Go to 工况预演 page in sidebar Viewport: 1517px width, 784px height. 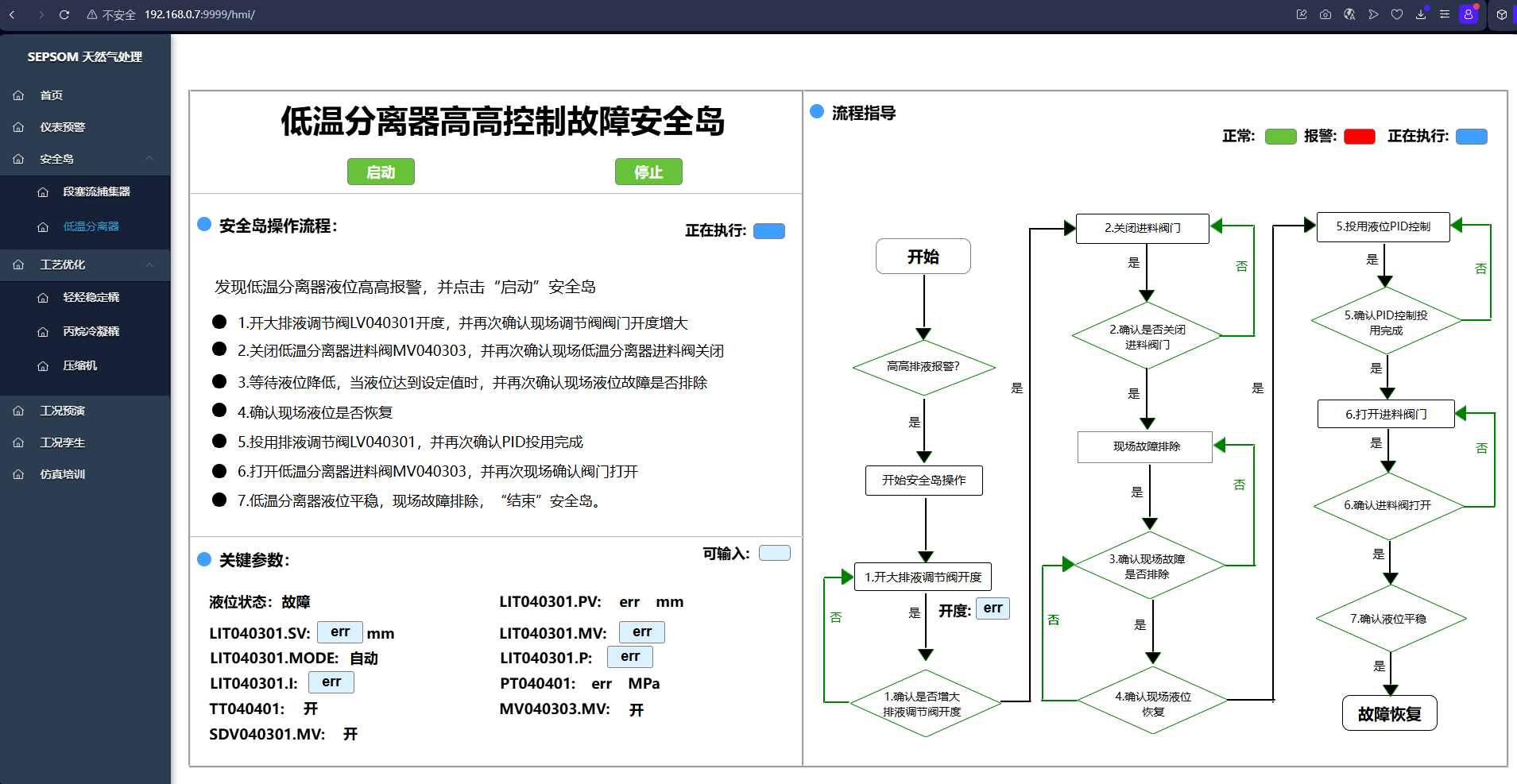[62, 411]
